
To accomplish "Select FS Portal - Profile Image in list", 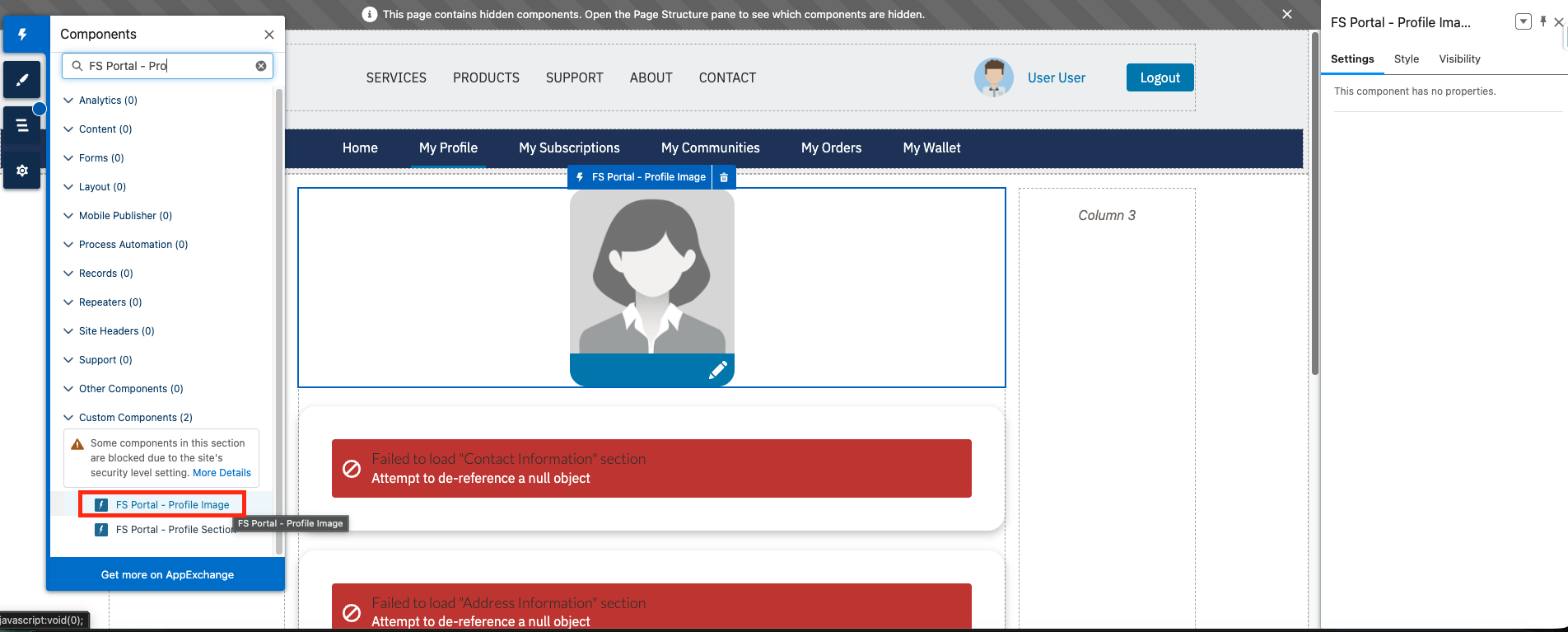I will (172, 505).
